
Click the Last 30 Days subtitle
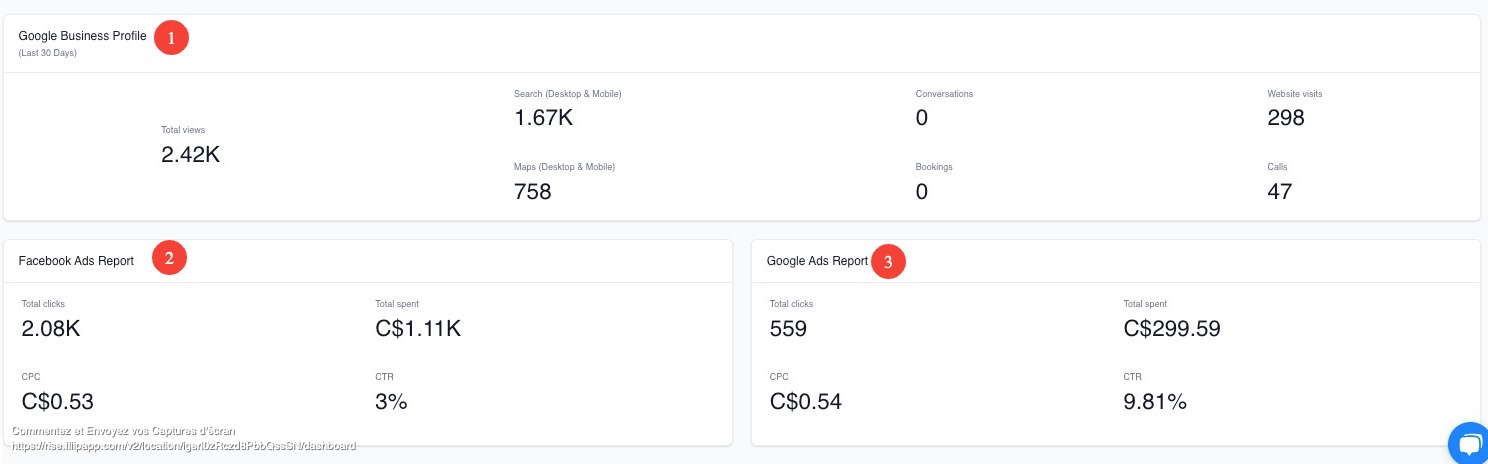pyautogui.click(x=48, y=53)
